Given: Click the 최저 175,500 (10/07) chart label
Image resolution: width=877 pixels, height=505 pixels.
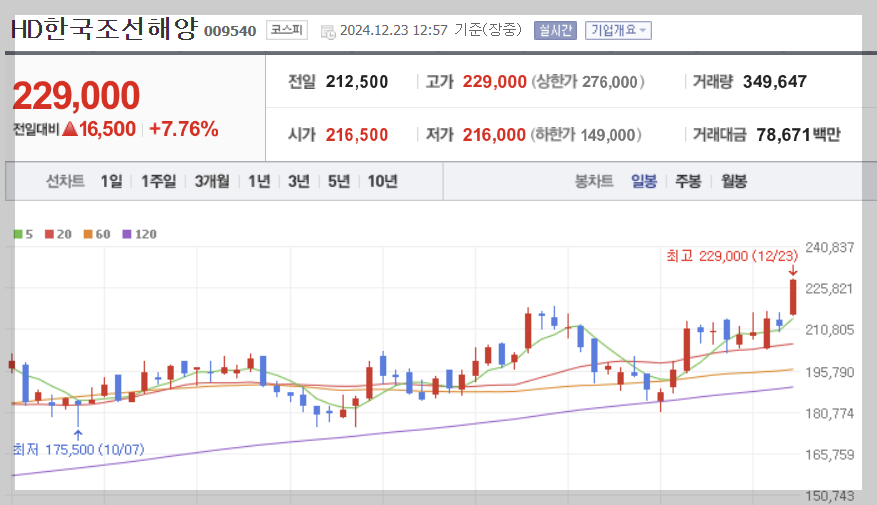Looking at the screenshot, I should [78, 450].
